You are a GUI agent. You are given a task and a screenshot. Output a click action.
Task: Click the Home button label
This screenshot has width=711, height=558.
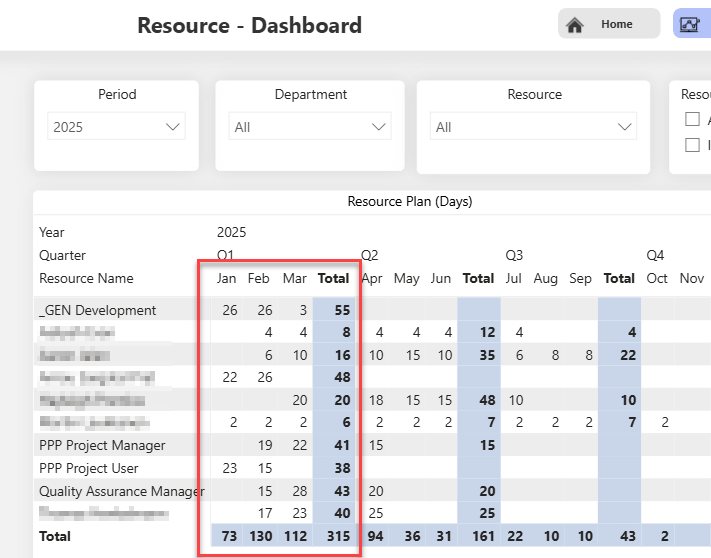(x=617, y=24)
